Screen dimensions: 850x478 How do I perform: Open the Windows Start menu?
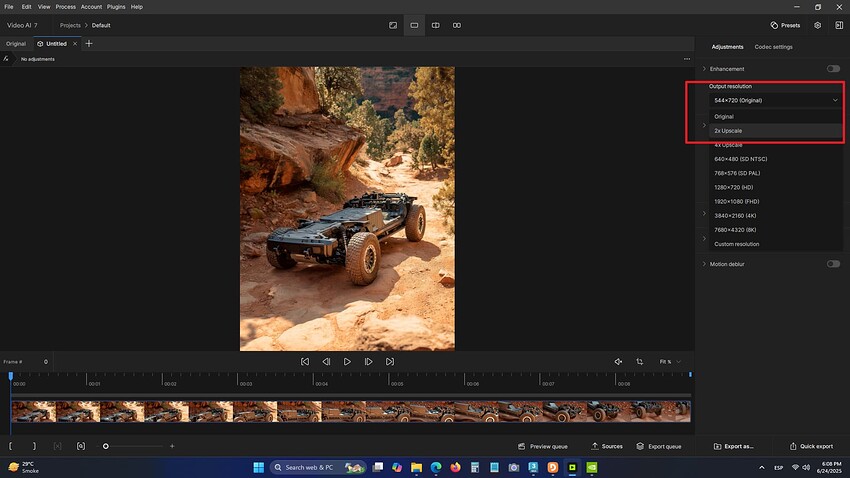259,467
